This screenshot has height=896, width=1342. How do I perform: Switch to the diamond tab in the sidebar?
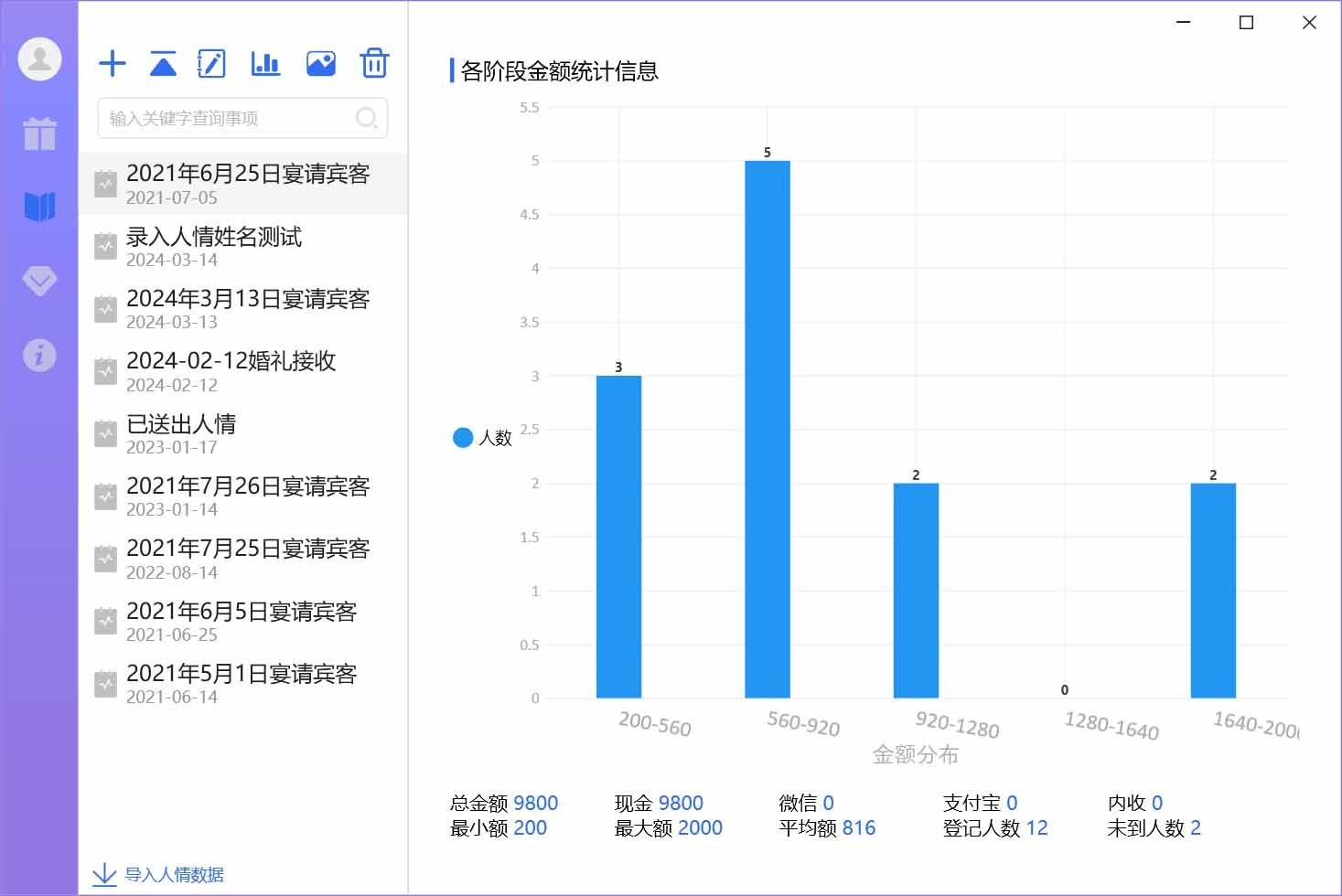[38, 280]
